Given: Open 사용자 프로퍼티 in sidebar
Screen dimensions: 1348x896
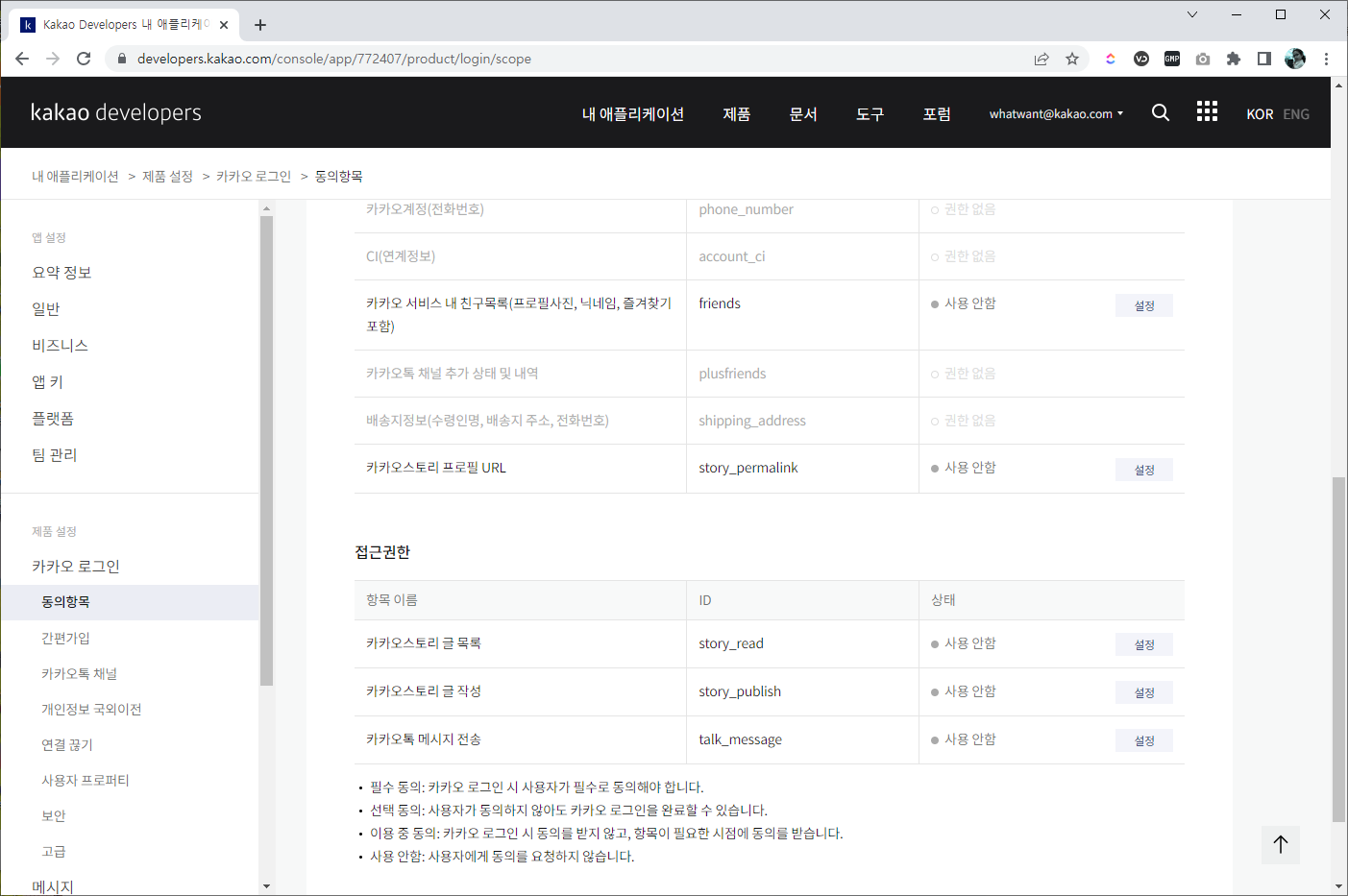Looking at the screenshot, I should (85, 780).
